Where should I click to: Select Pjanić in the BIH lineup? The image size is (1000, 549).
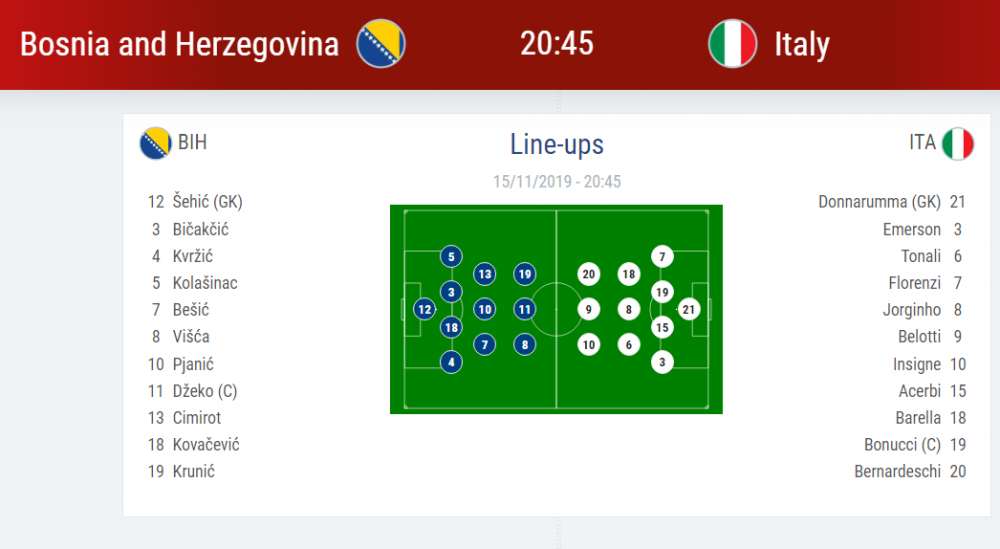193,364
